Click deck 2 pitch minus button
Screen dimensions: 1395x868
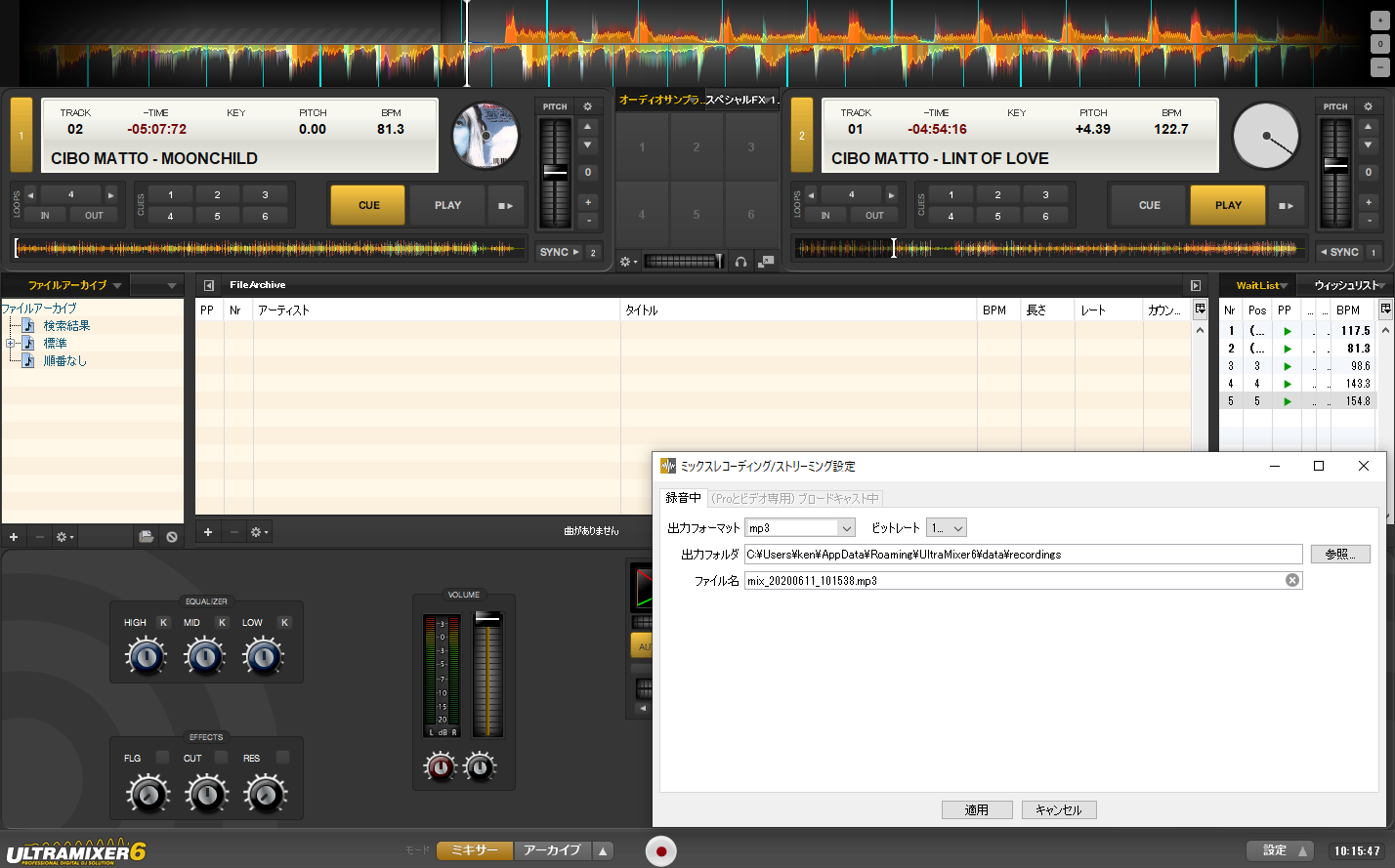tap(1368, 221)
